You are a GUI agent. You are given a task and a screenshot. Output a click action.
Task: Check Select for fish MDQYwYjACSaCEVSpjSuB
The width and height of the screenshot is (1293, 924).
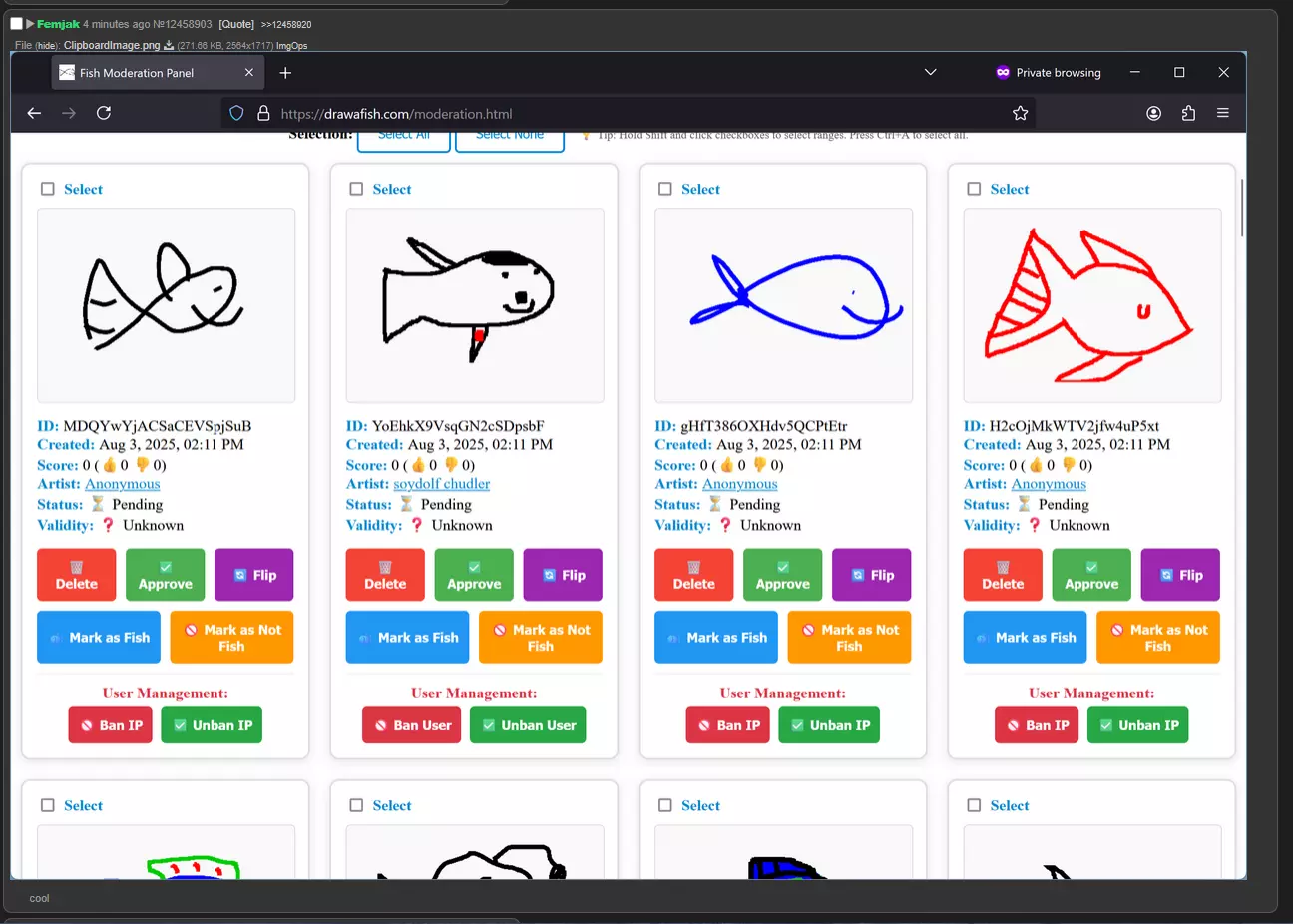[x=48, y=189]
